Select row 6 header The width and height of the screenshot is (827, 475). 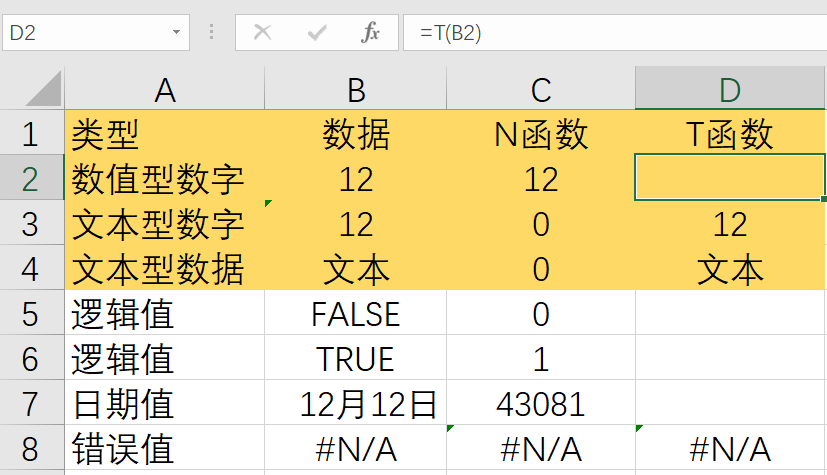tap(32, 357)
